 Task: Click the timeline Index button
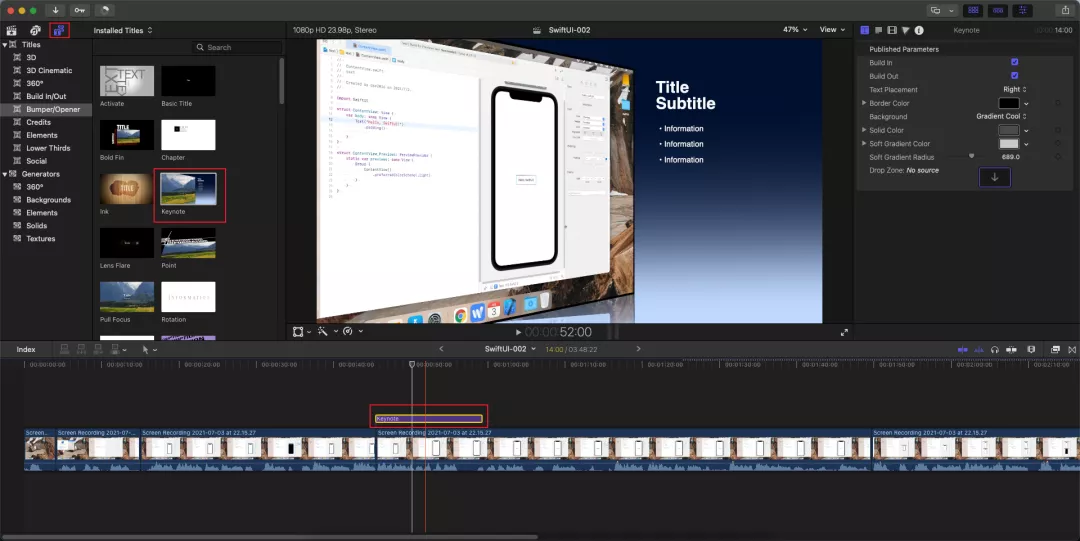pyautogui.click(x=26, y=349)
